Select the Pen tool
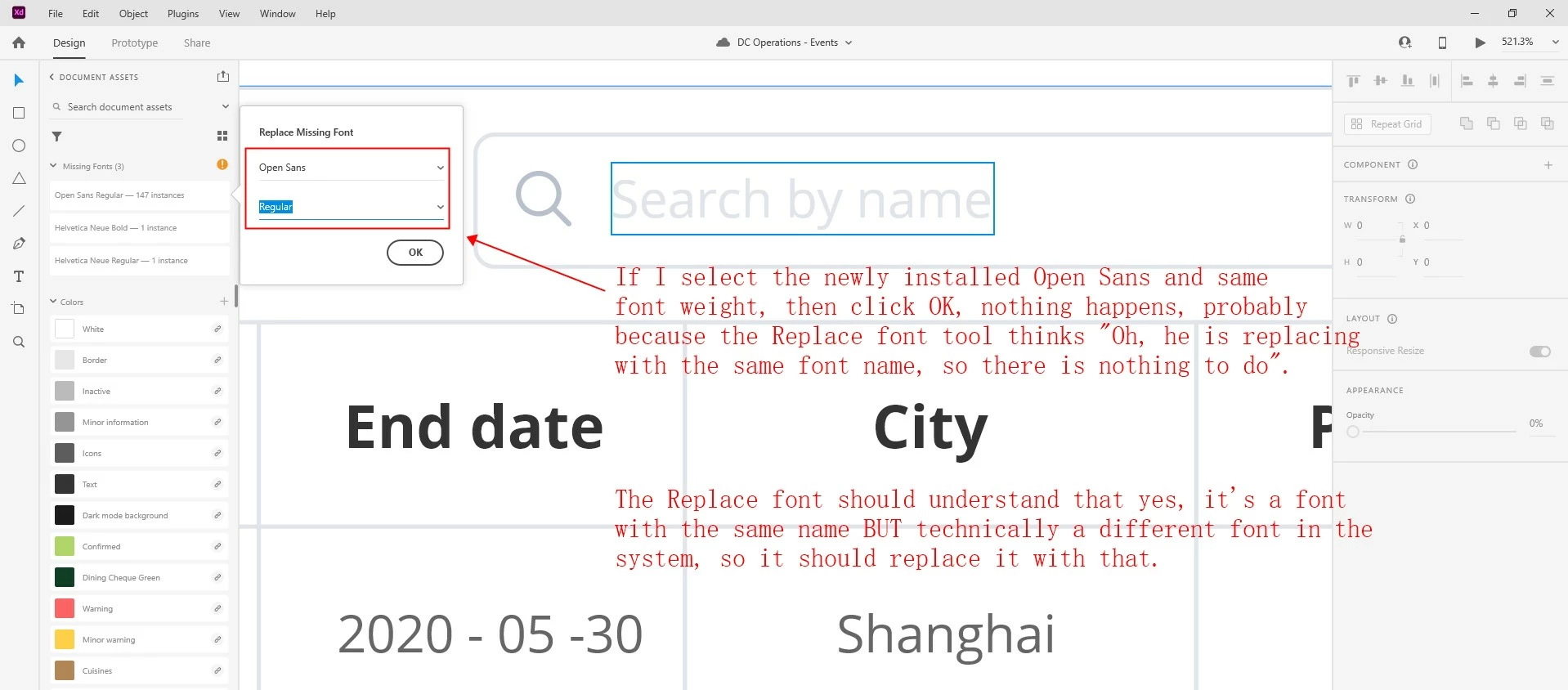This screenshot has width=1568, height=690. coord(19,244)
